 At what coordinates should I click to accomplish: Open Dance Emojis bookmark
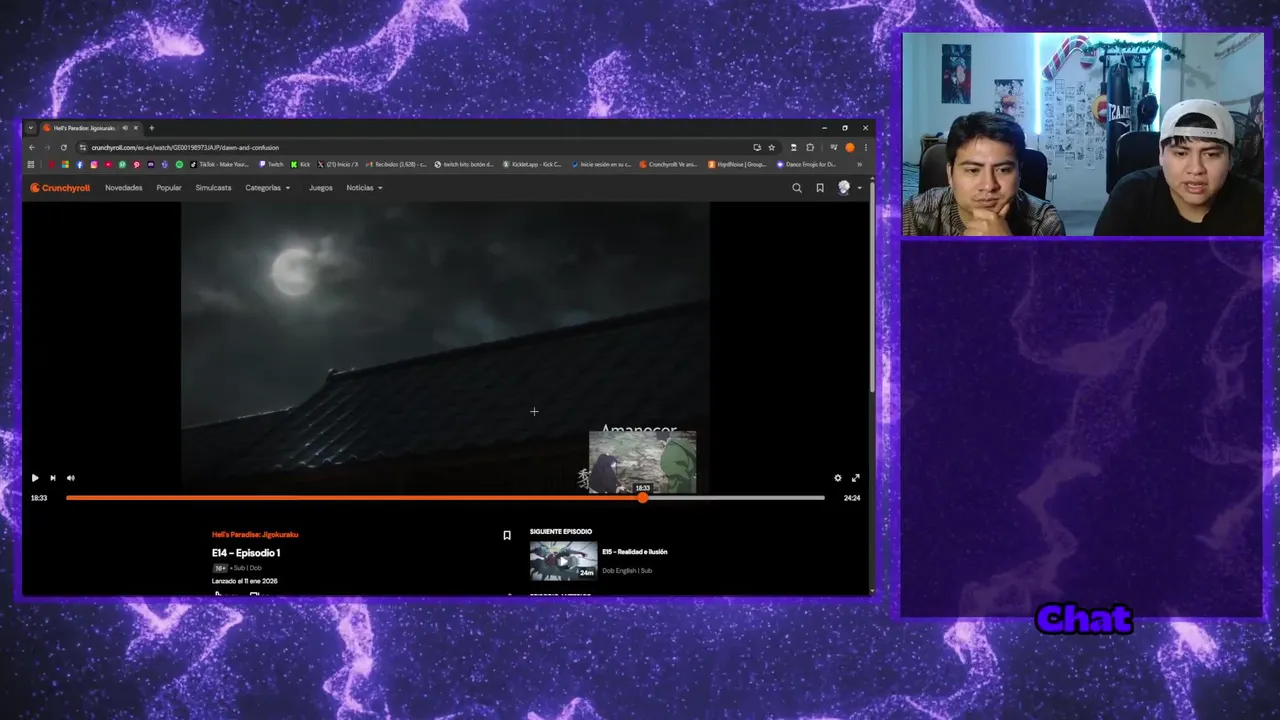point(807,164)
